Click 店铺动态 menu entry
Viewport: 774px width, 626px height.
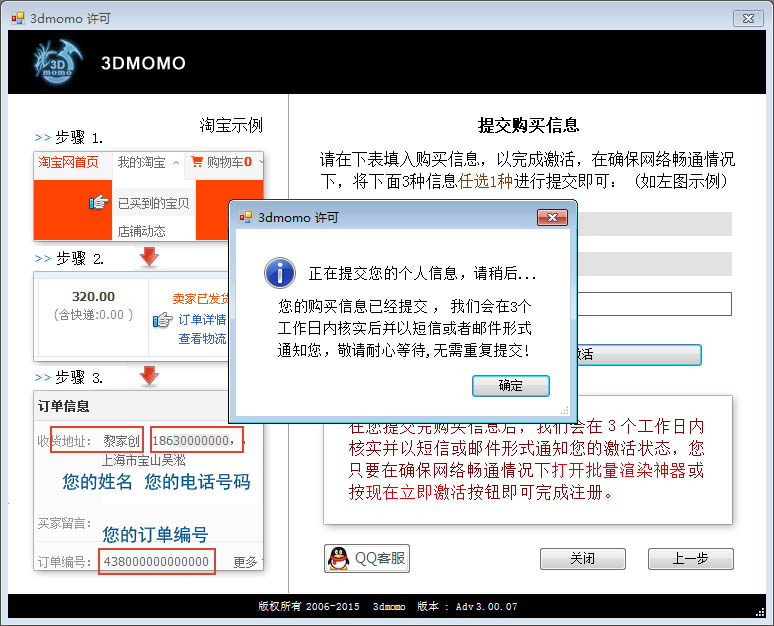142,231
